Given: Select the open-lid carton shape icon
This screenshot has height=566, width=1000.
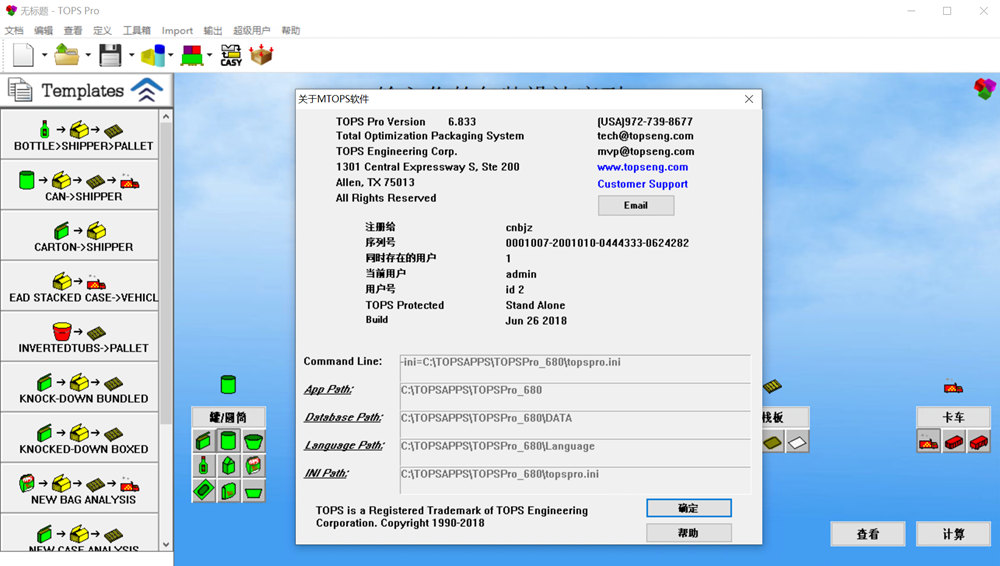Looking at the screenshot, I should tap(203, 441).
